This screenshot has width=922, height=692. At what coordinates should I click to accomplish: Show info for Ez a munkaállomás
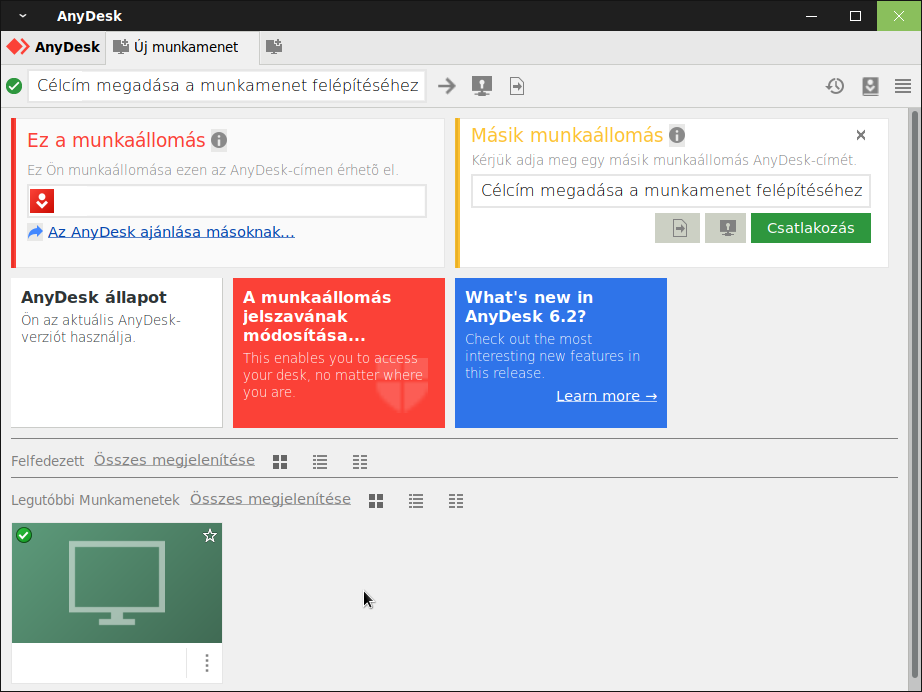[219, 141]
